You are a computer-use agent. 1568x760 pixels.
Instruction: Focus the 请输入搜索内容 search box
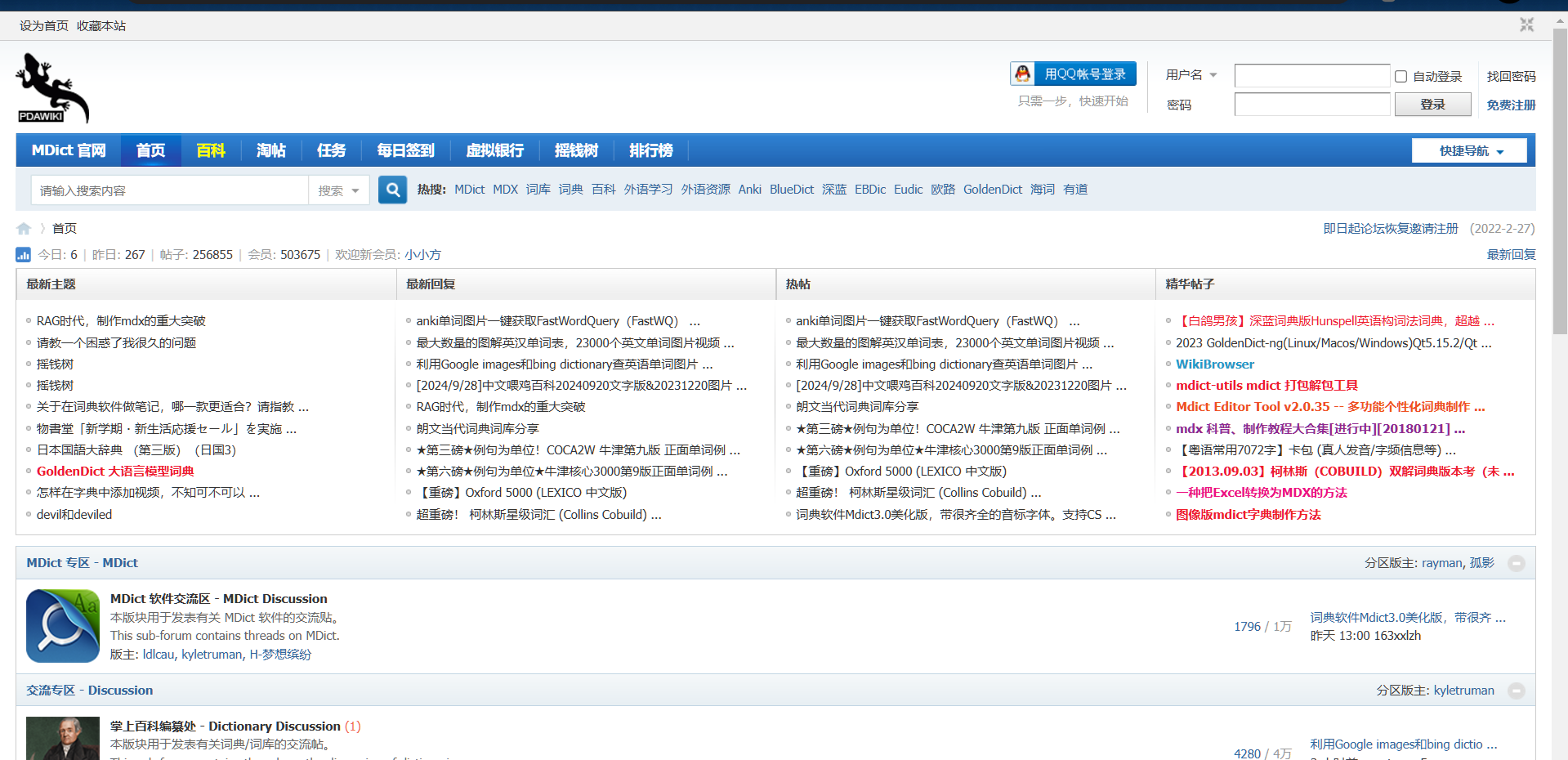[169, 190]
